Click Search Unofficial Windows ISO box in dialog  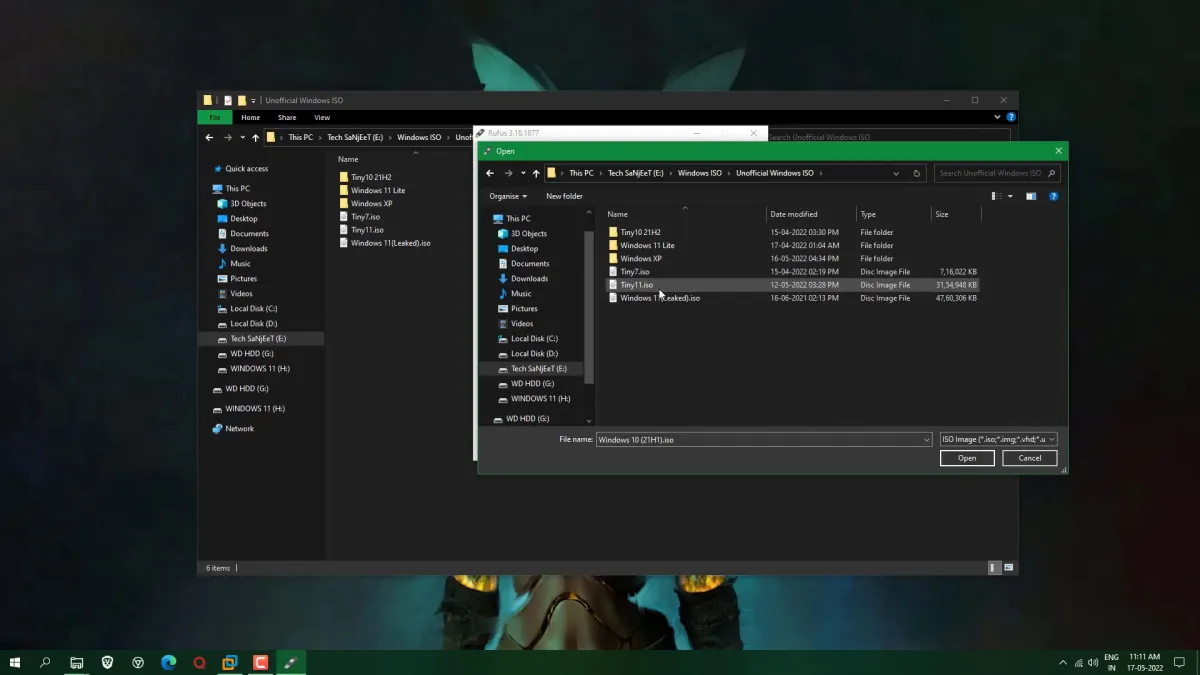(996, 173)
